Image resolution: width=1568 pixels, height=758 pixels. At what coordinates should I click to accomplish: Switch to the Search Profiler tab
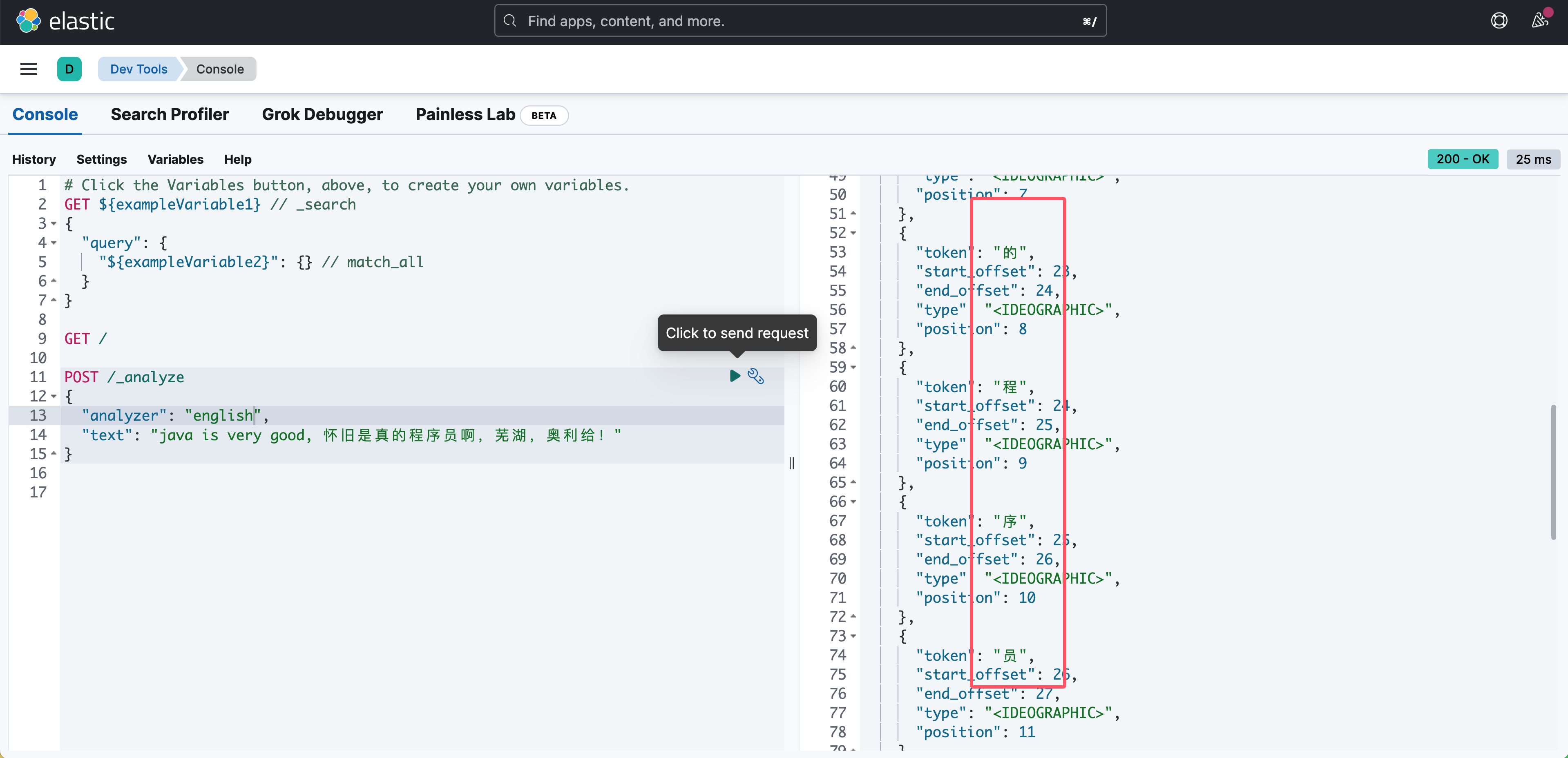[169, 114]
